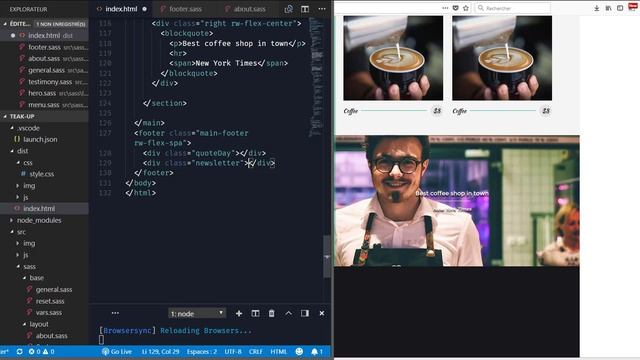640x360 pixels.
Task: Click the EXPLORATEUR panel header
Action: pyautogui.click(x=29, y=9)
